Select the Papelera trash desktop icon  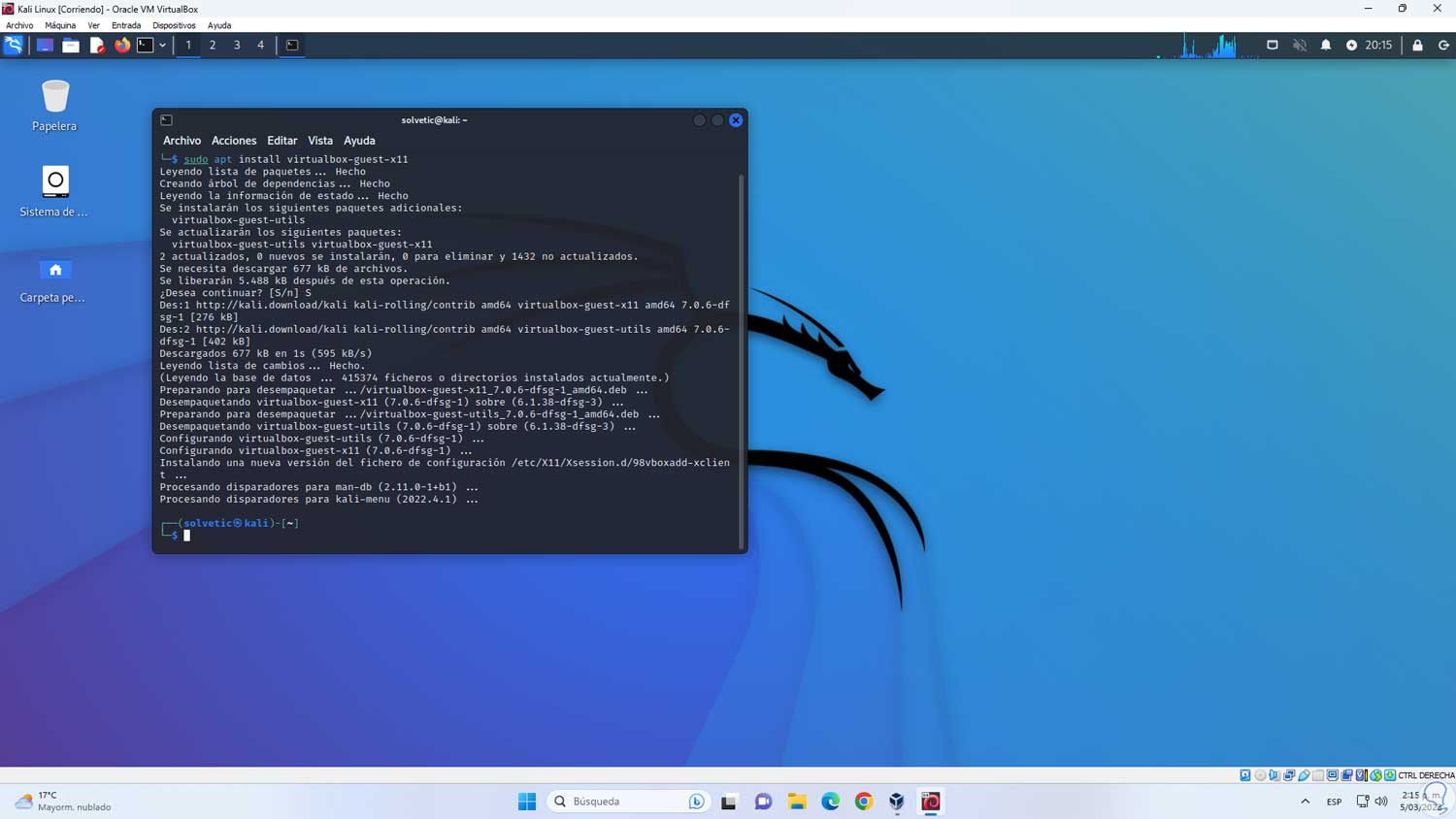coord(54,106)
